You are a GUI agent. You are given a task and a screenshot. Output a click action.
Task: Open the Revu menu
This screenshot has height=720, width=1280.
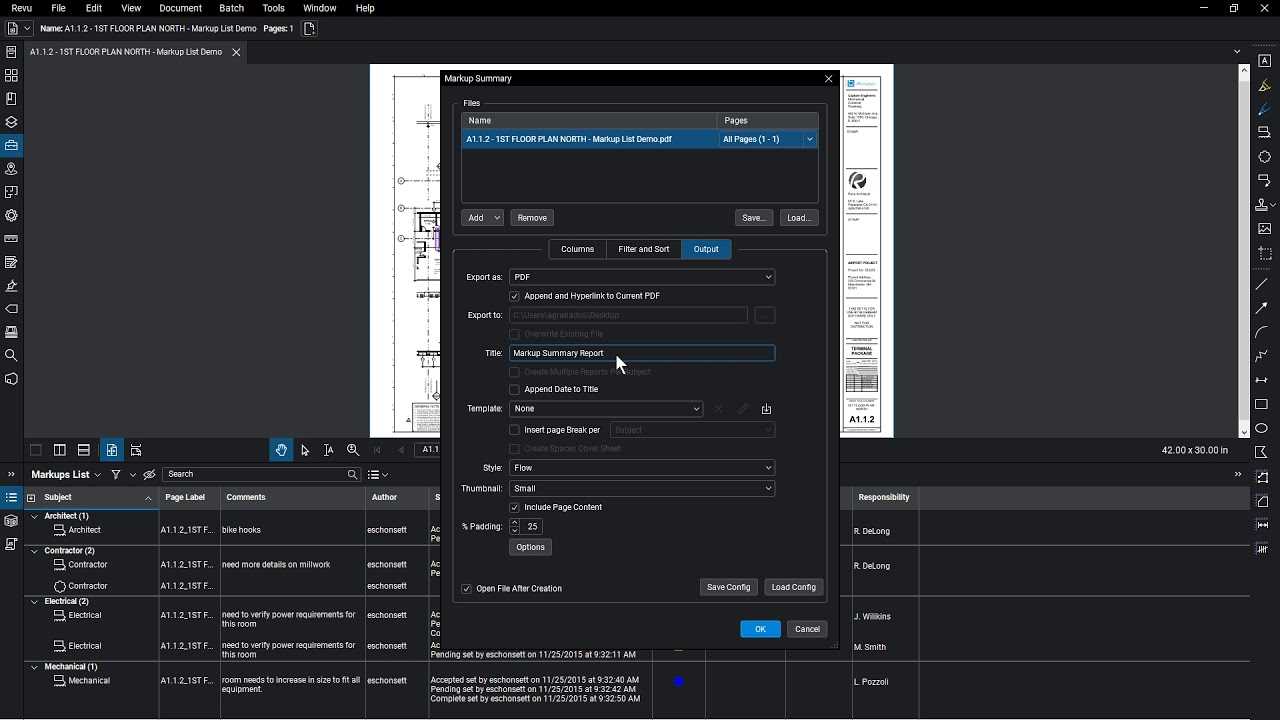(21, 8)
